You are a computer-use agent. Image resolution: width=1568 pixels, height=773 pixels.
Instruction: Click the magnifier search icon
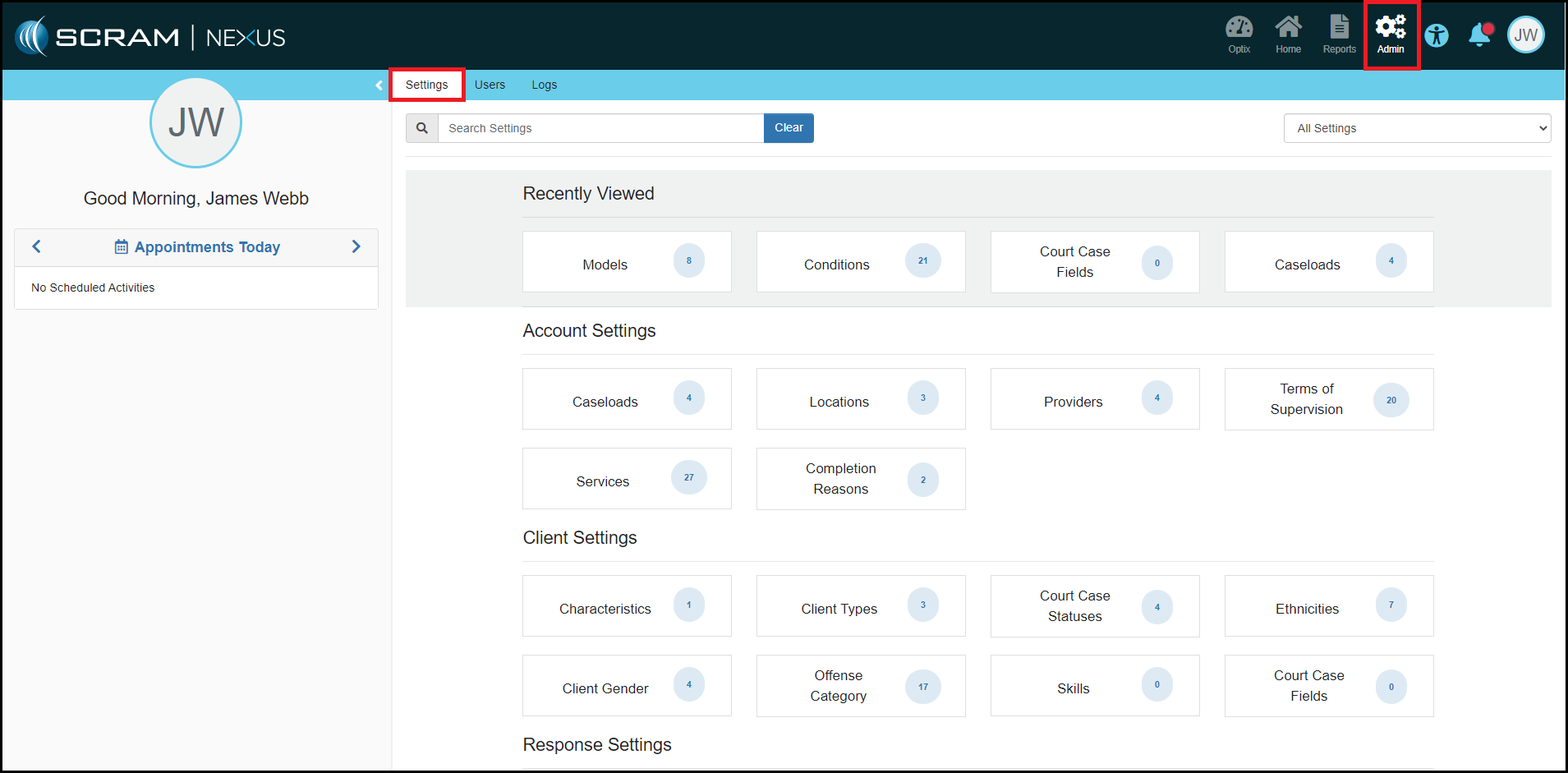pos(422,128)
